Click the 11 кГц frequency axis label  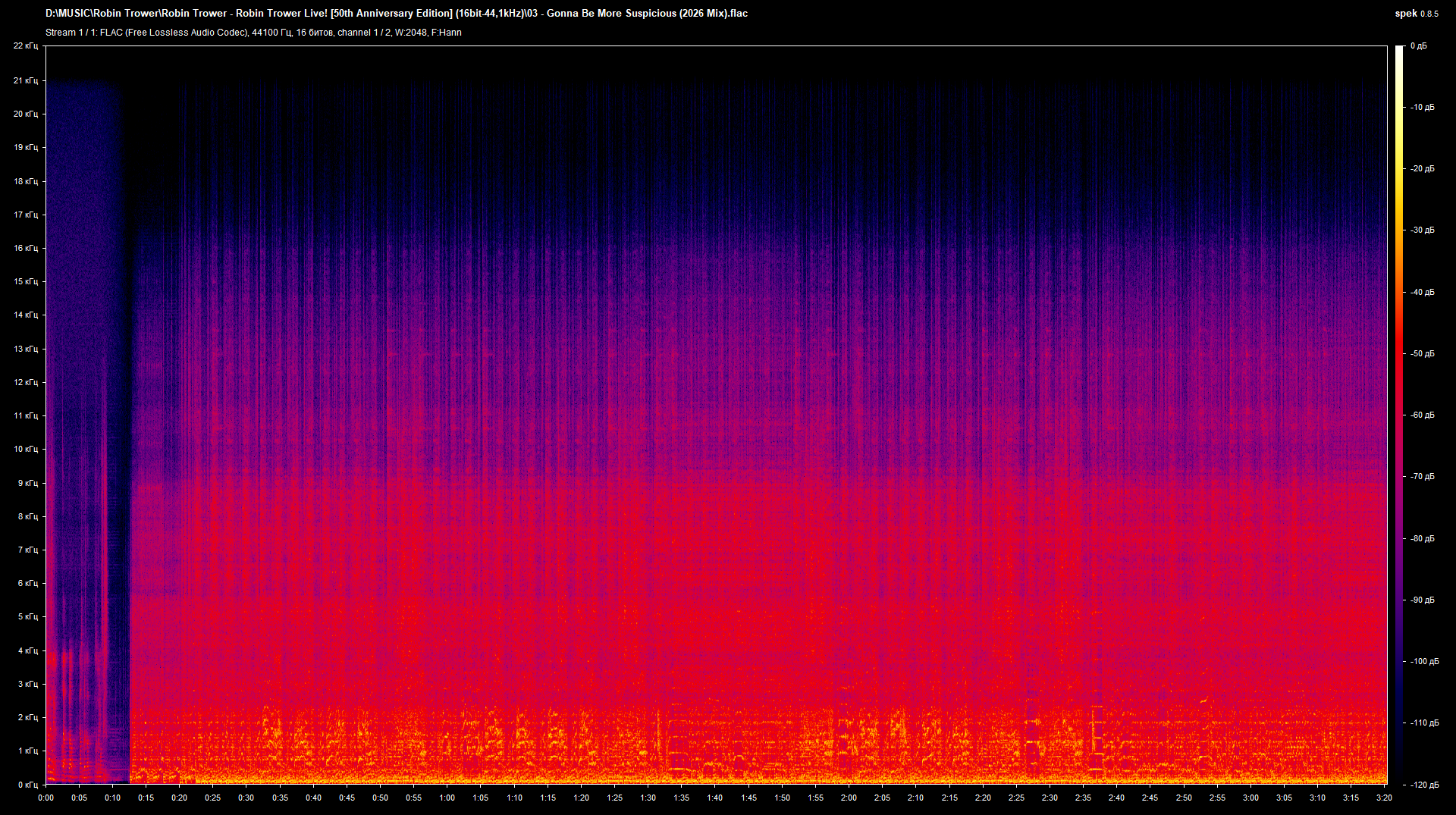pyautogui.click(x=27, y=415)
